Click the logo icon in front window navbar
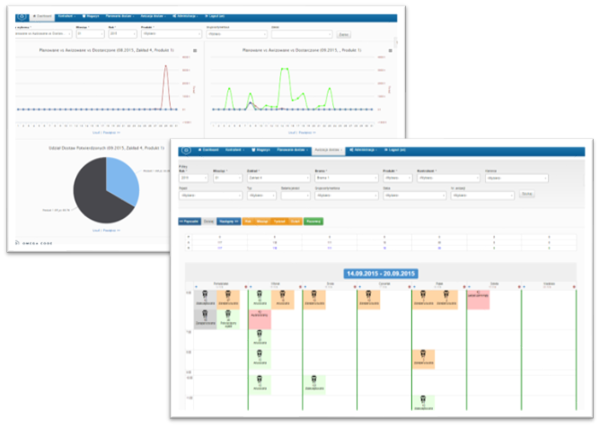Screen dimensions: 600x427 pos(186,149)
